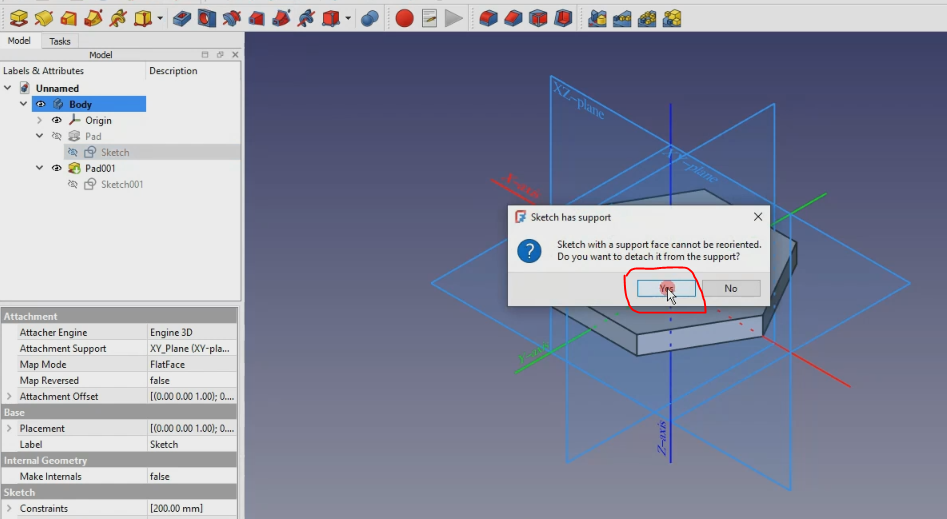Image resolution: width=947 pixels, height=519 pixels.
Task: Select the Draft tool
Action: pyautogui.click(x=538, y=19)
